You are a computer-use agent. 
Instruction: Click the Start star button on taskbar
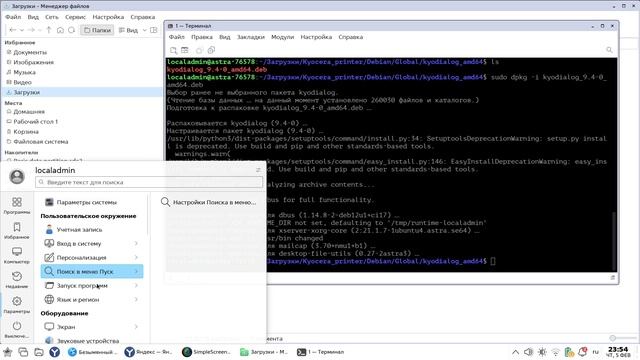point(7,352)
